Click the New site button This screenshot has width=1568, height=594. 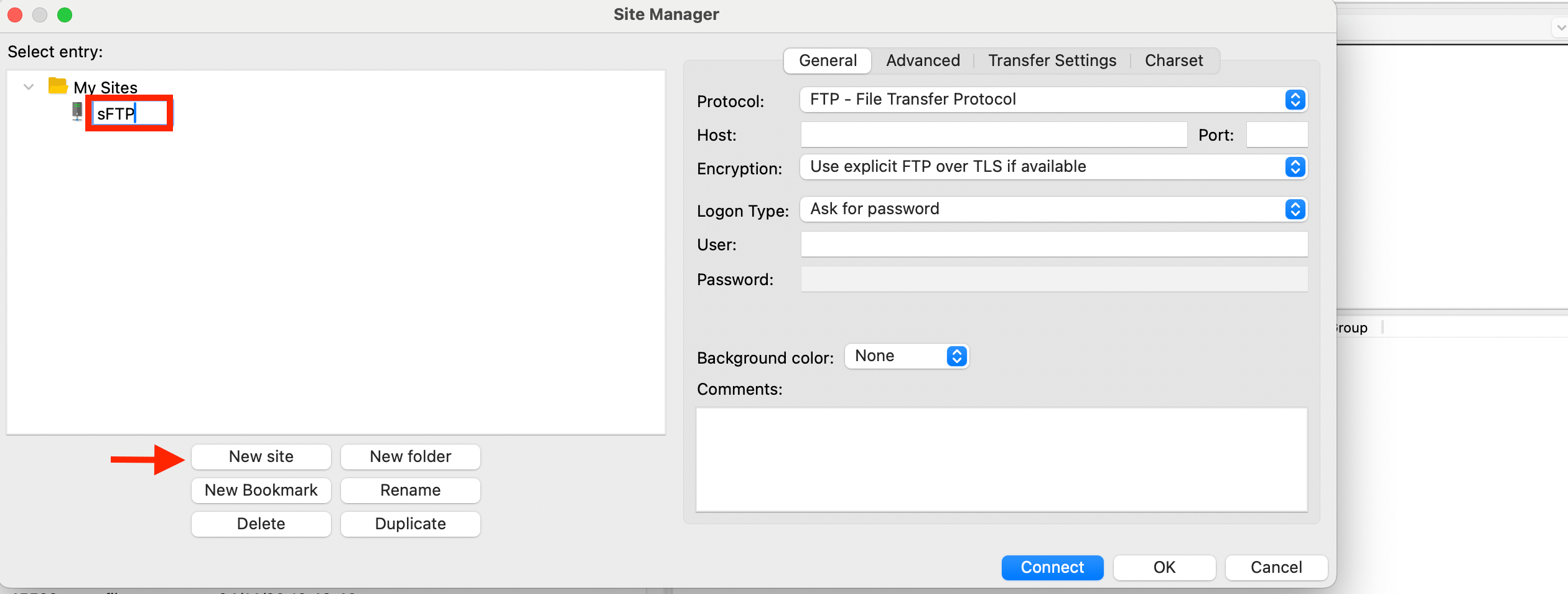261,457
